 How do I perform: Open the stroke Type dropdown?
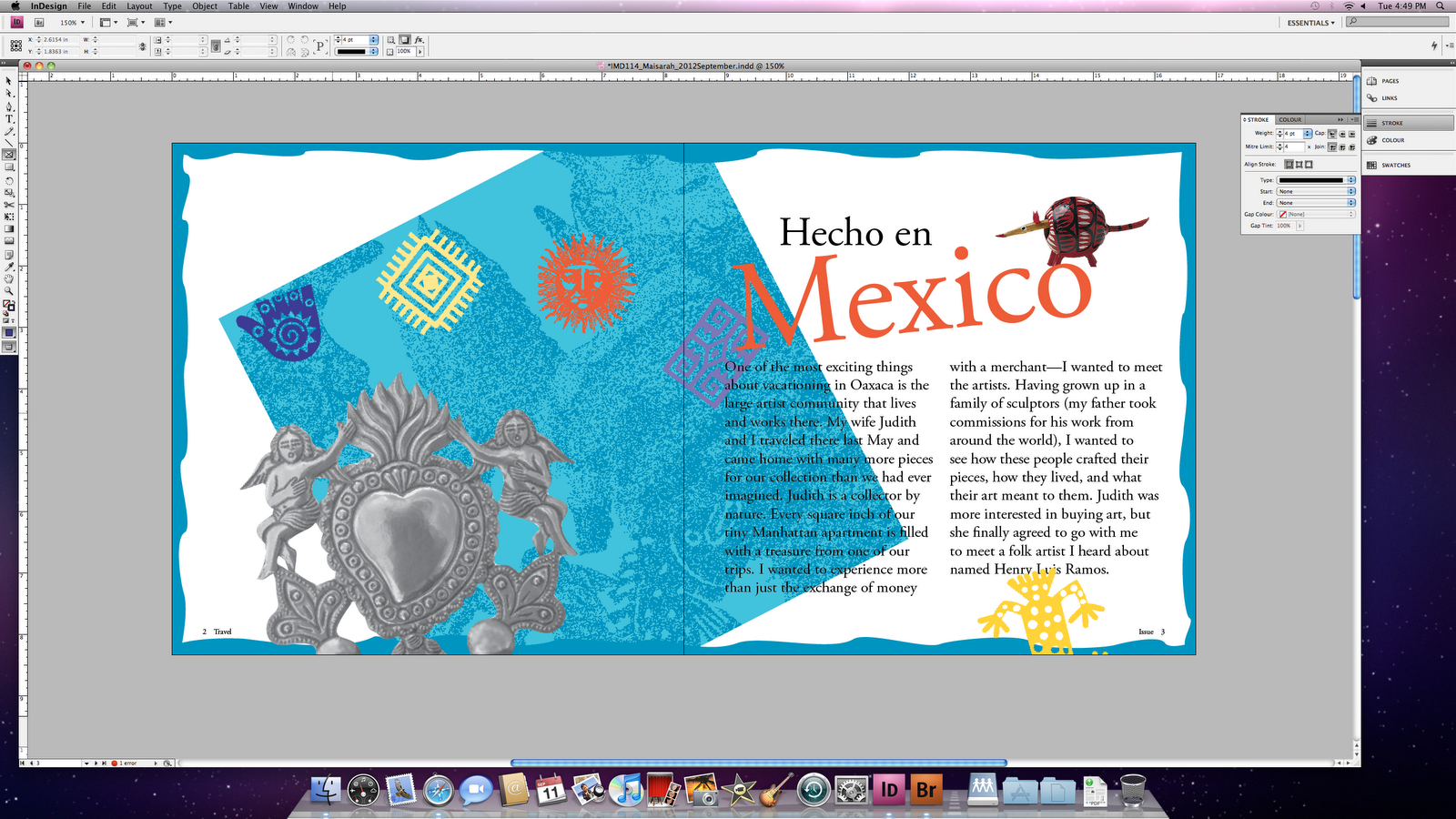coord(1317,180)
